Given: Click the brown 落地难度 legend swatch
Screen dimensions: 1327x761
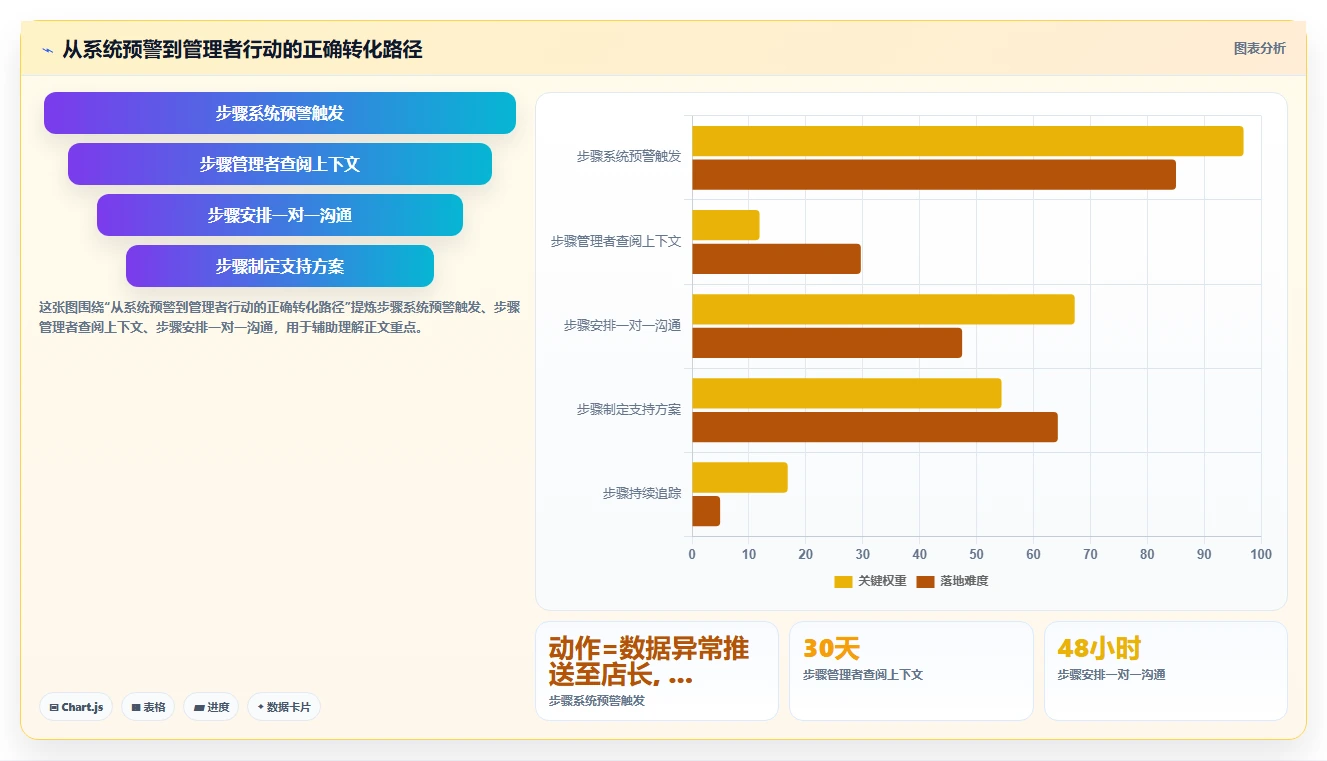Looking at the screenshot, I should click(925, 581).
